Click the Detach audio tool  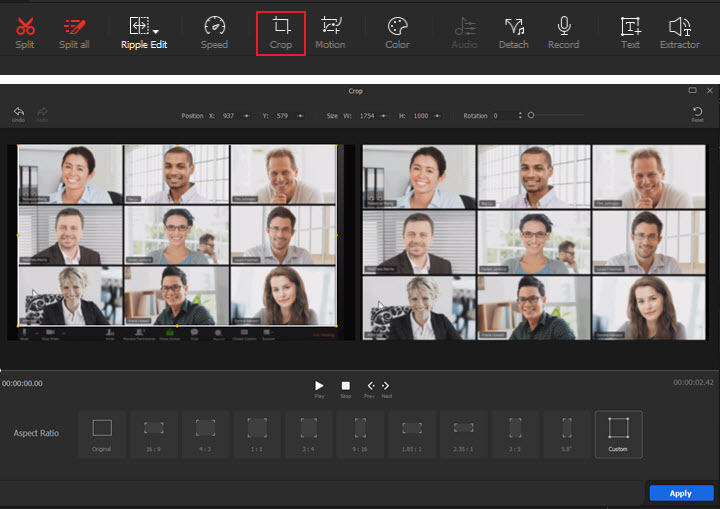(x=514, y=31)
